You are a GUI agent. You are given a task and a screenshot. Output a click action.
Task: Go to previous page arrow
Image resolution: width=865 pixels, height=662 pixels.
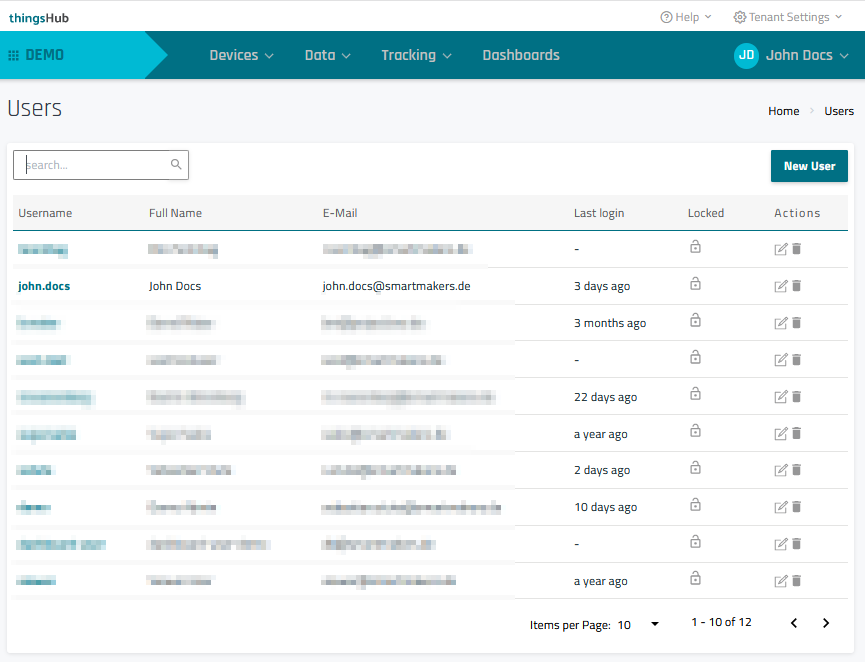(794, 623)
